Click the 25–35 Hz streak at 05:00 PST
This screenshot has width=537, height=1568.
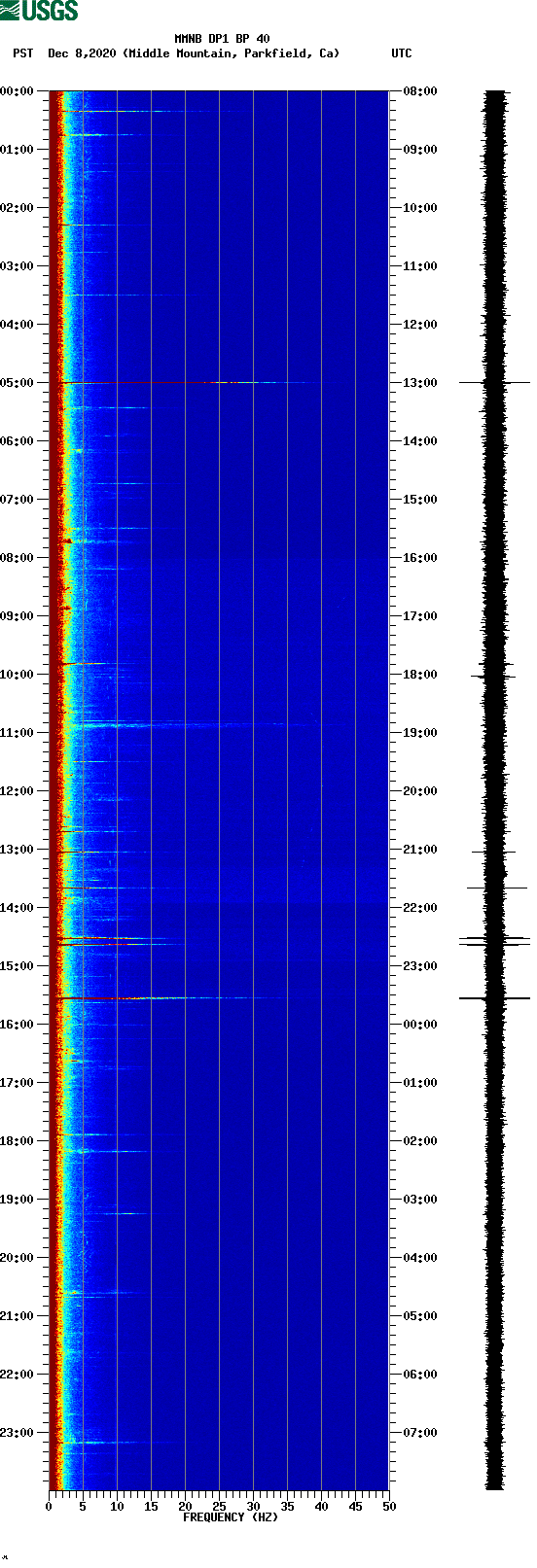pyautogui.click(x=255, y=382)
